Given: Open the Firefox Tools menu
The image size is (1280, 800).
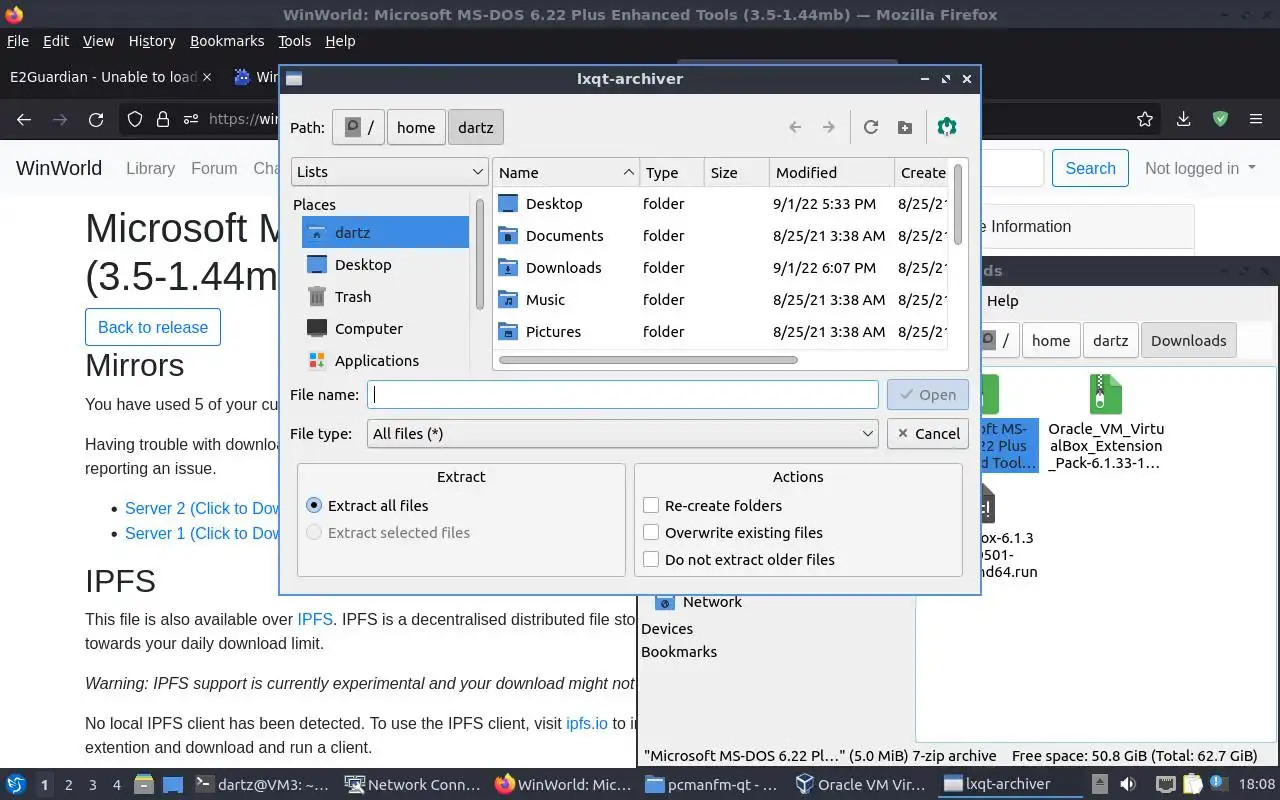Looking at the screenshot, I should 294,41.
